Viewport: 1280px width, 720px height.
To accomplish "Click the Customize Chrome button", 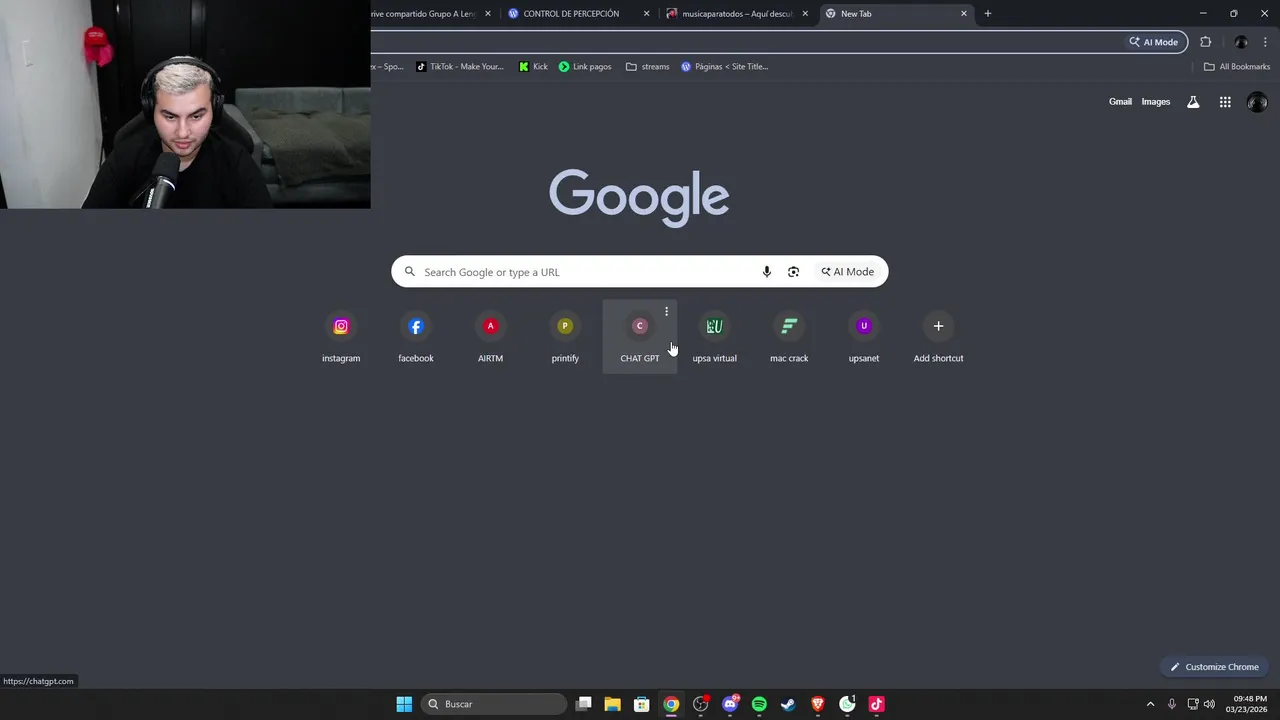I will (x=1215, y=667).
